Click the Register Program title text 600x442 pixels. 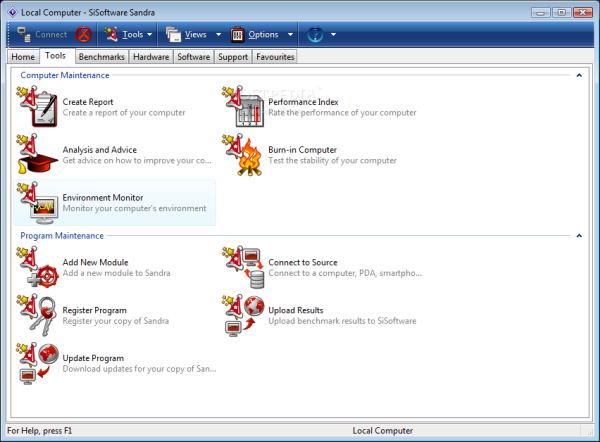coord(95,310)
